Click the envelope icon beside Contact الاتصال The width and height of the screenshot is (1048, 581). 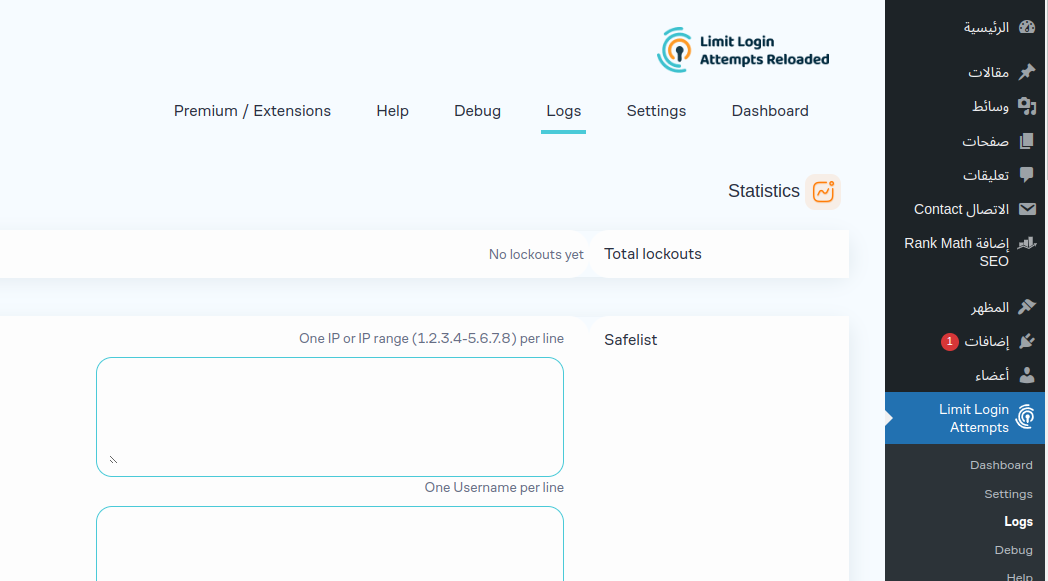click(x=1027, y=209)
